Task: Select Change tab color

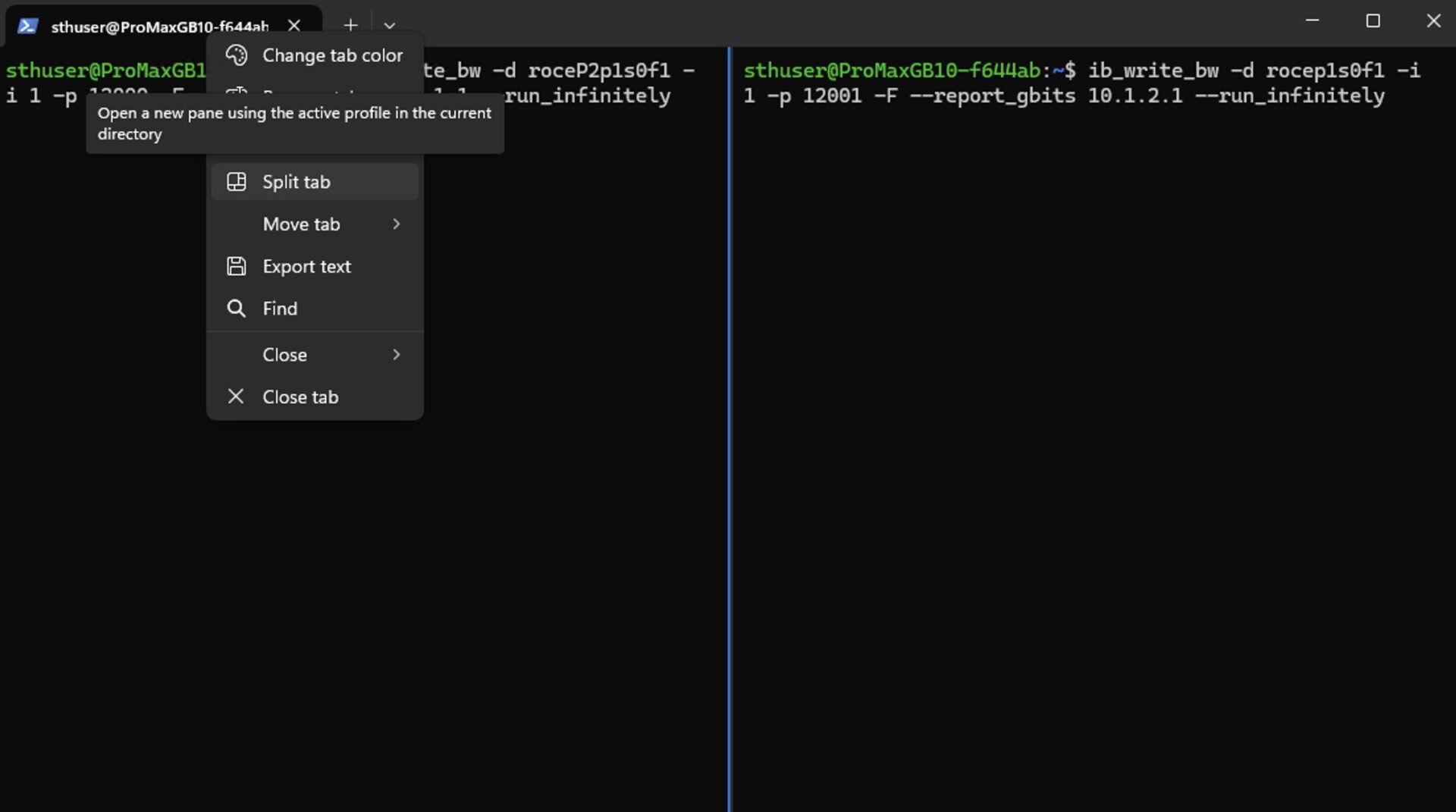Action: tap(333, 55)
